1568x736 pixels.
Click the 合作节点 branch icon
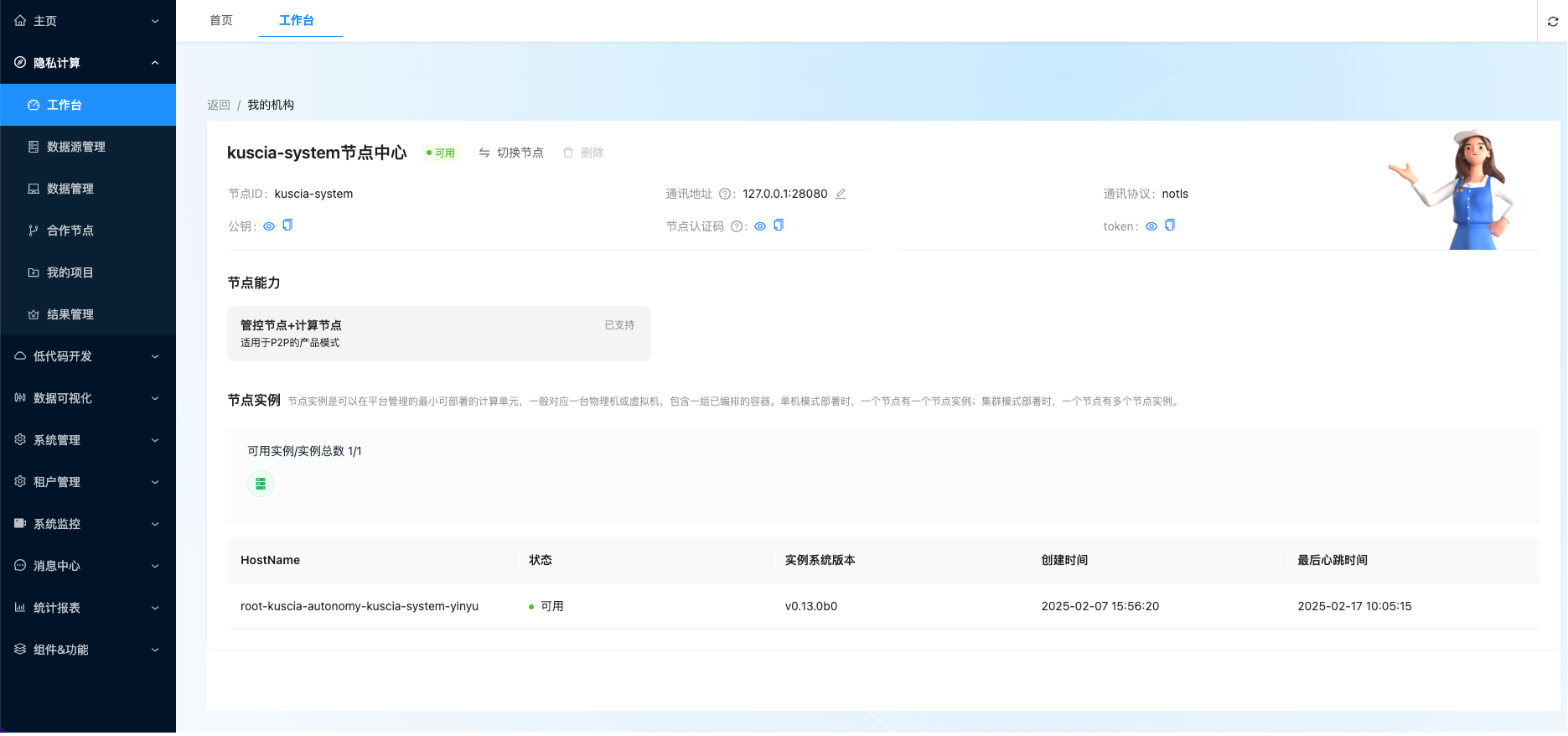coord(34,231)
